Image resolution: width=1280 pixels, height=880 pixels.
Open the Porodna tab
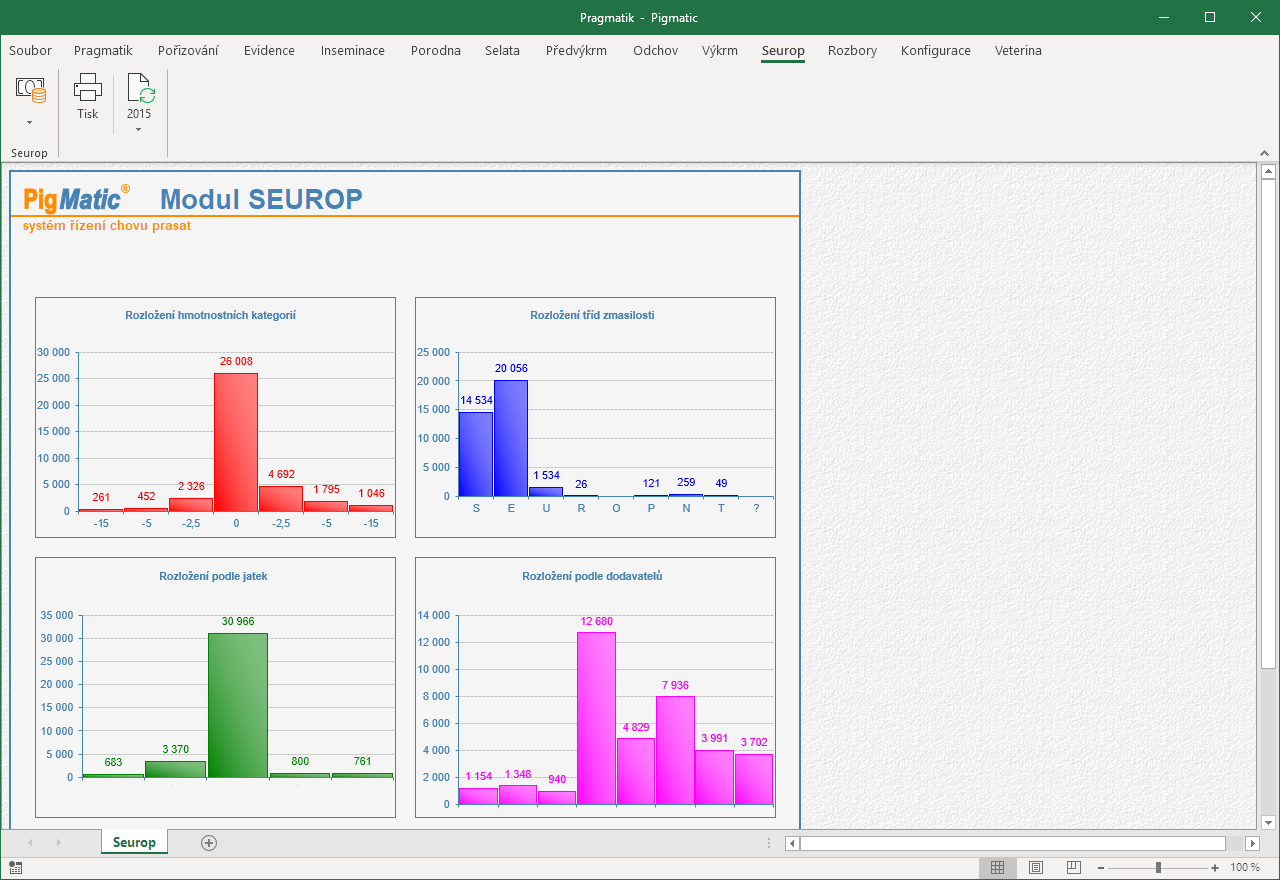pos(436,51)
